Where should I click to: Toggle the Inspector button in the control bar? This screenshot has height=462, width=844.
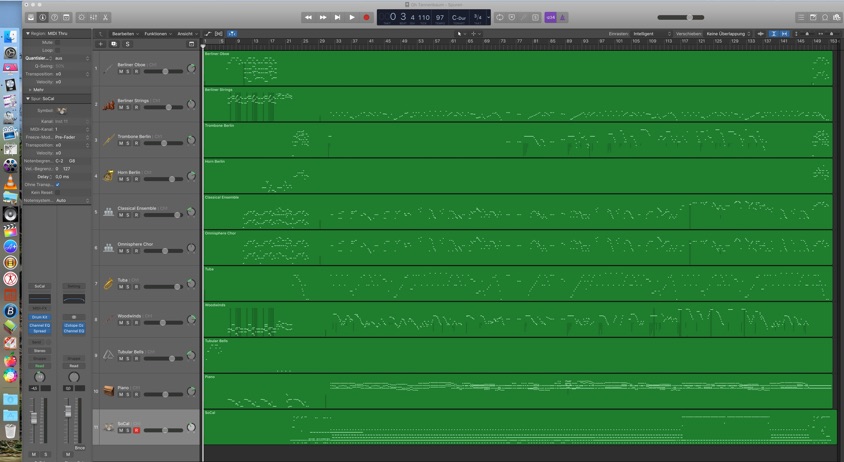point(43,17)
